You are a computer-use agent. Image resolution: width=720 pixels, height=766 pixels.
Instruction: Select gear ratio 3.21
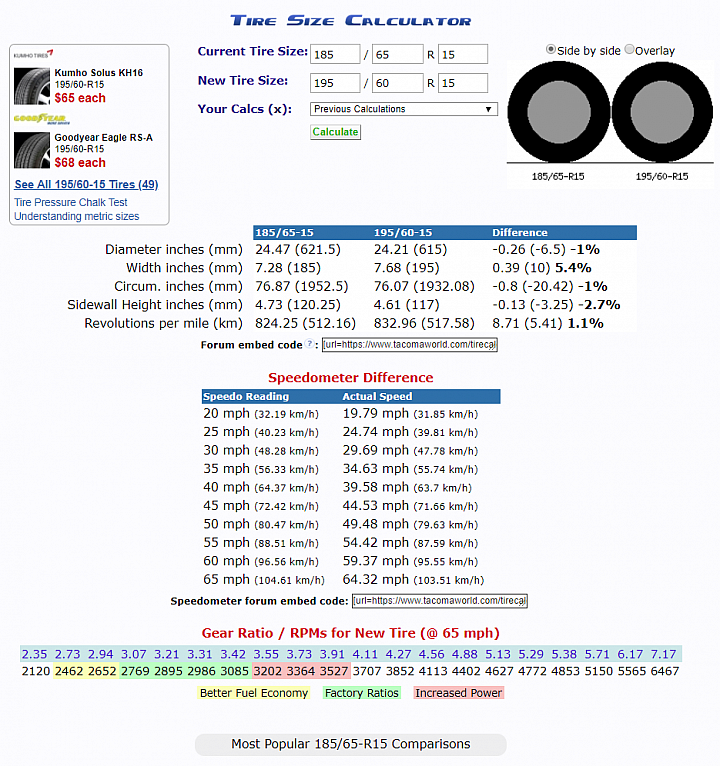pos(167,654)
